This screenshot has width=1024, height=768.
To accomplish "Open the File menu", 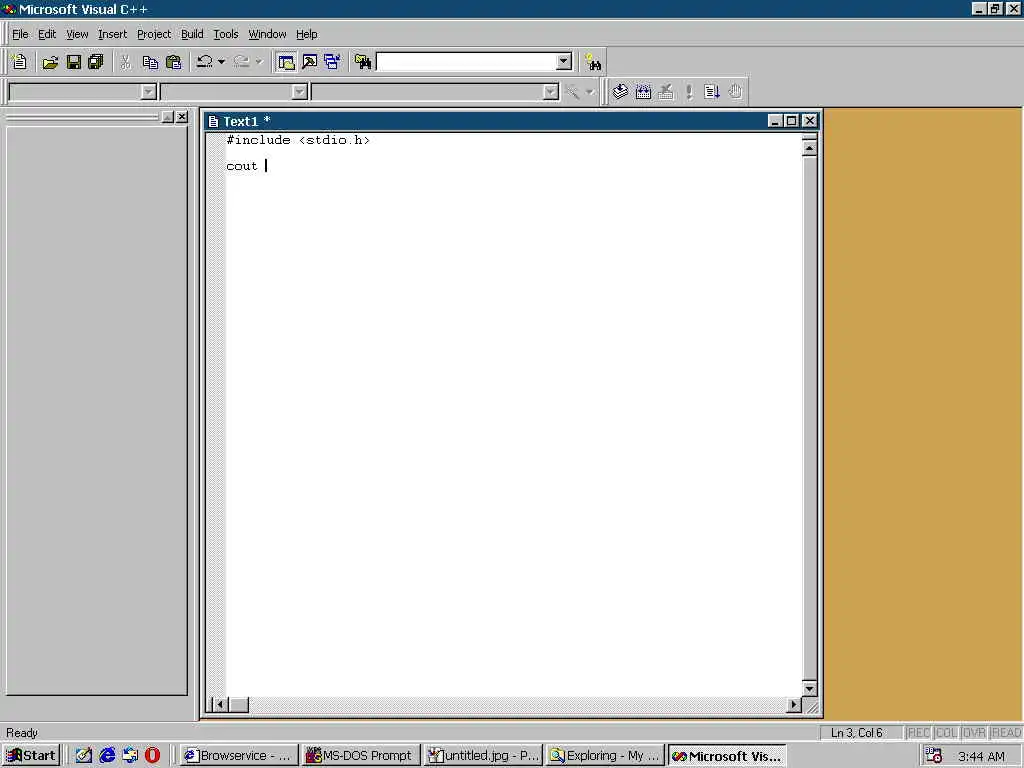I will [x=20, y=34].
